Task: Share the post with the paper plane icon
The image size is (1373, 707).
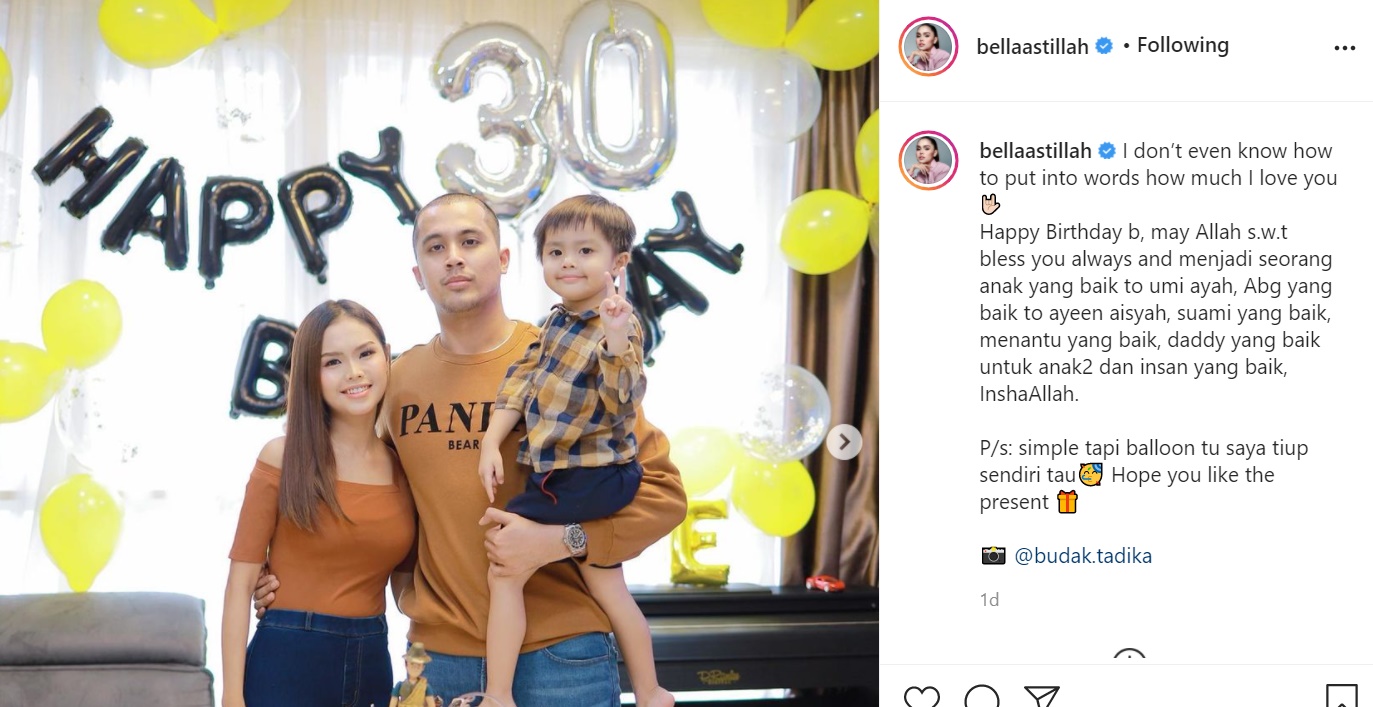Action: tap(1041, 697)
